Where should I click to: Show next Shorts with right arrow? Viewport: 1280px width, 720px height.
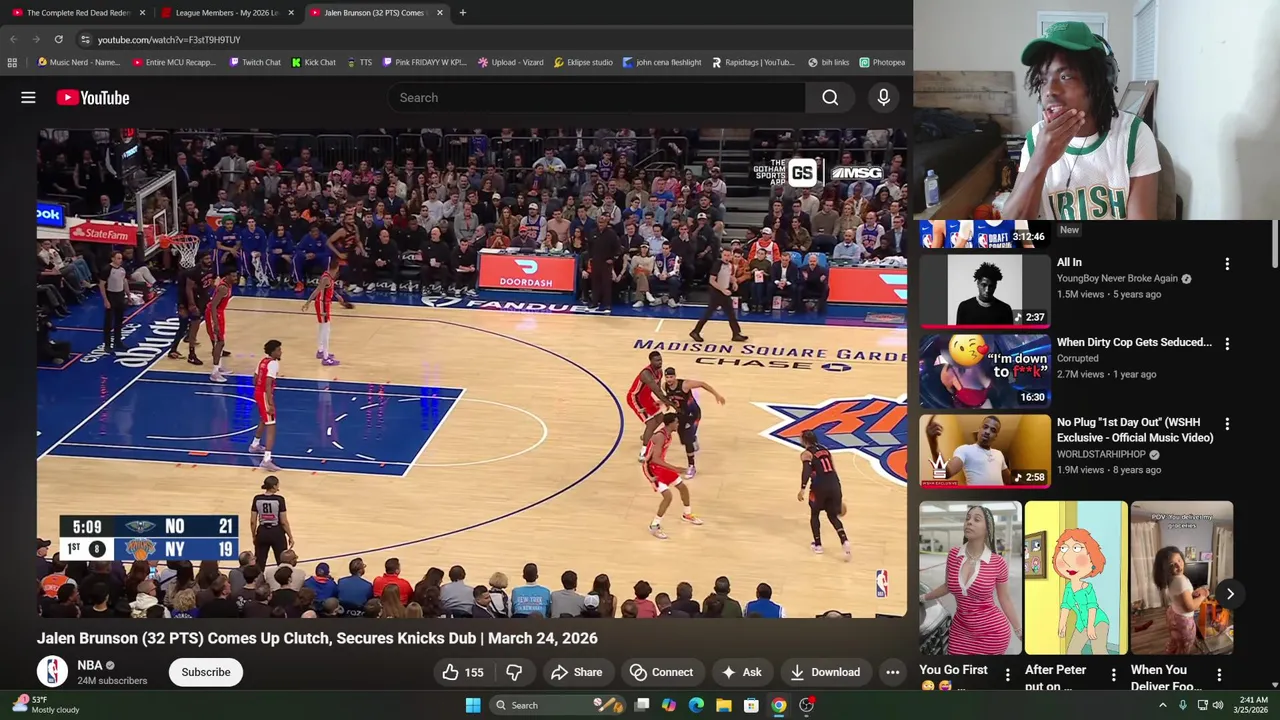[1230, 594]
